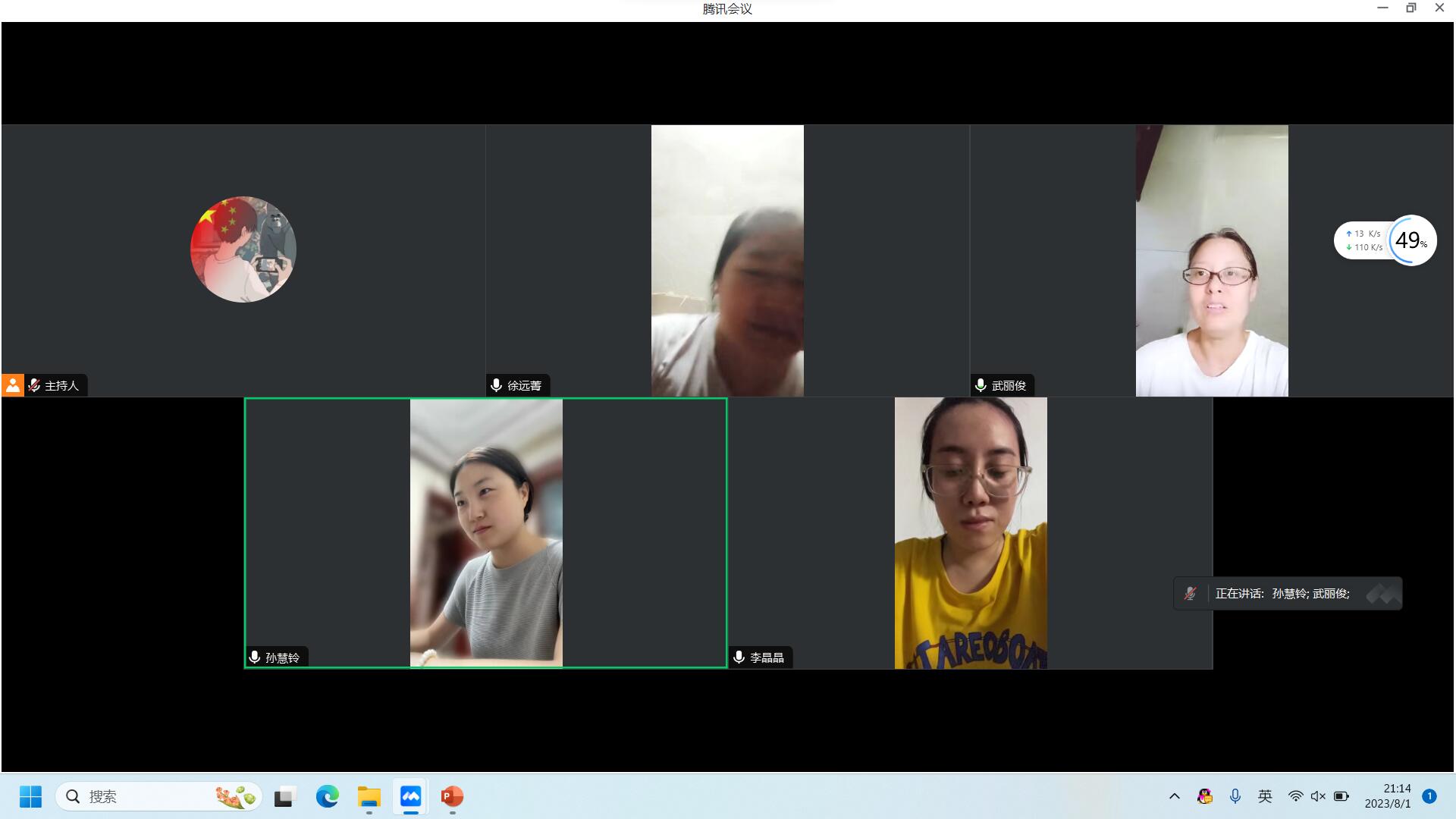Open Microsoft Edge from the taskbar
The width and height of the screenshot is (1456, 819).
(327, 796)
